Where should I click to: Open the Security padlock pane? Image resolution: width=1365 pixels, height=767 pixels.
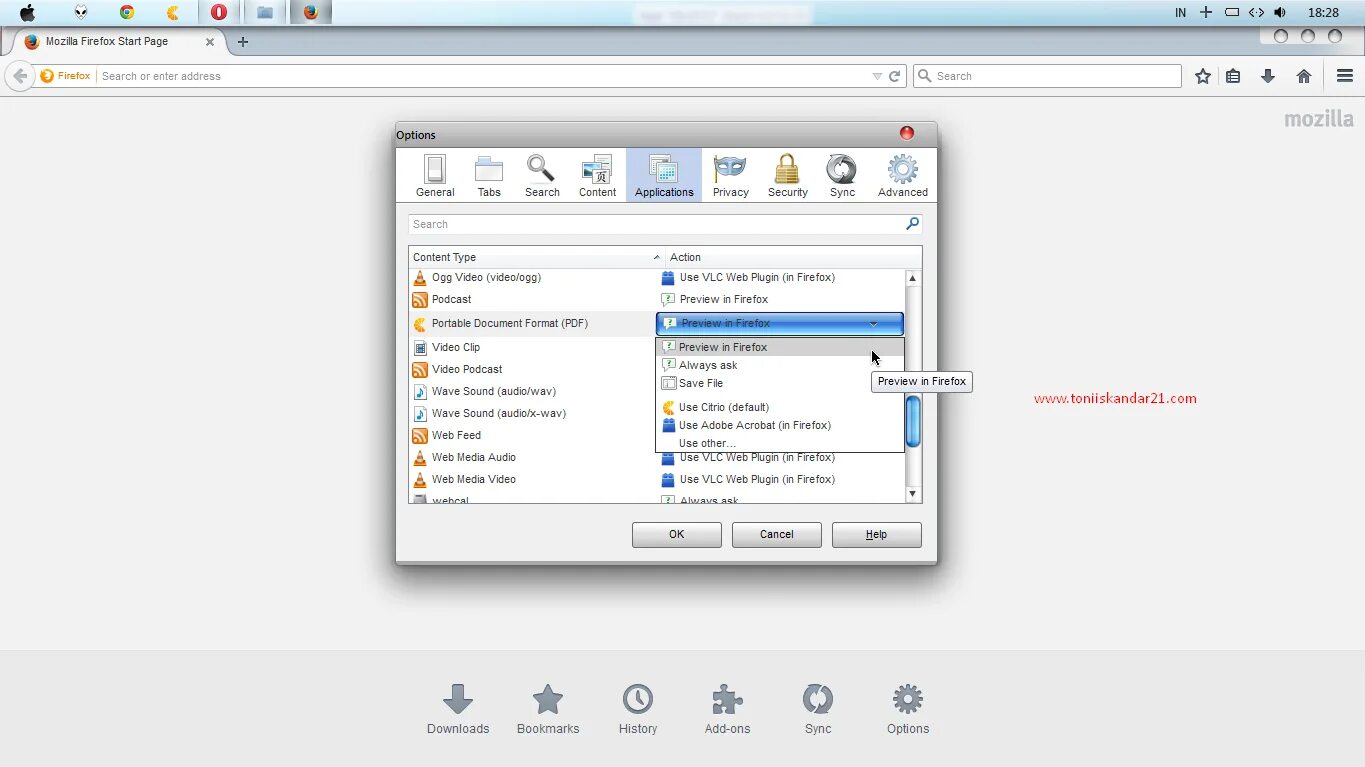coord(788,176)
